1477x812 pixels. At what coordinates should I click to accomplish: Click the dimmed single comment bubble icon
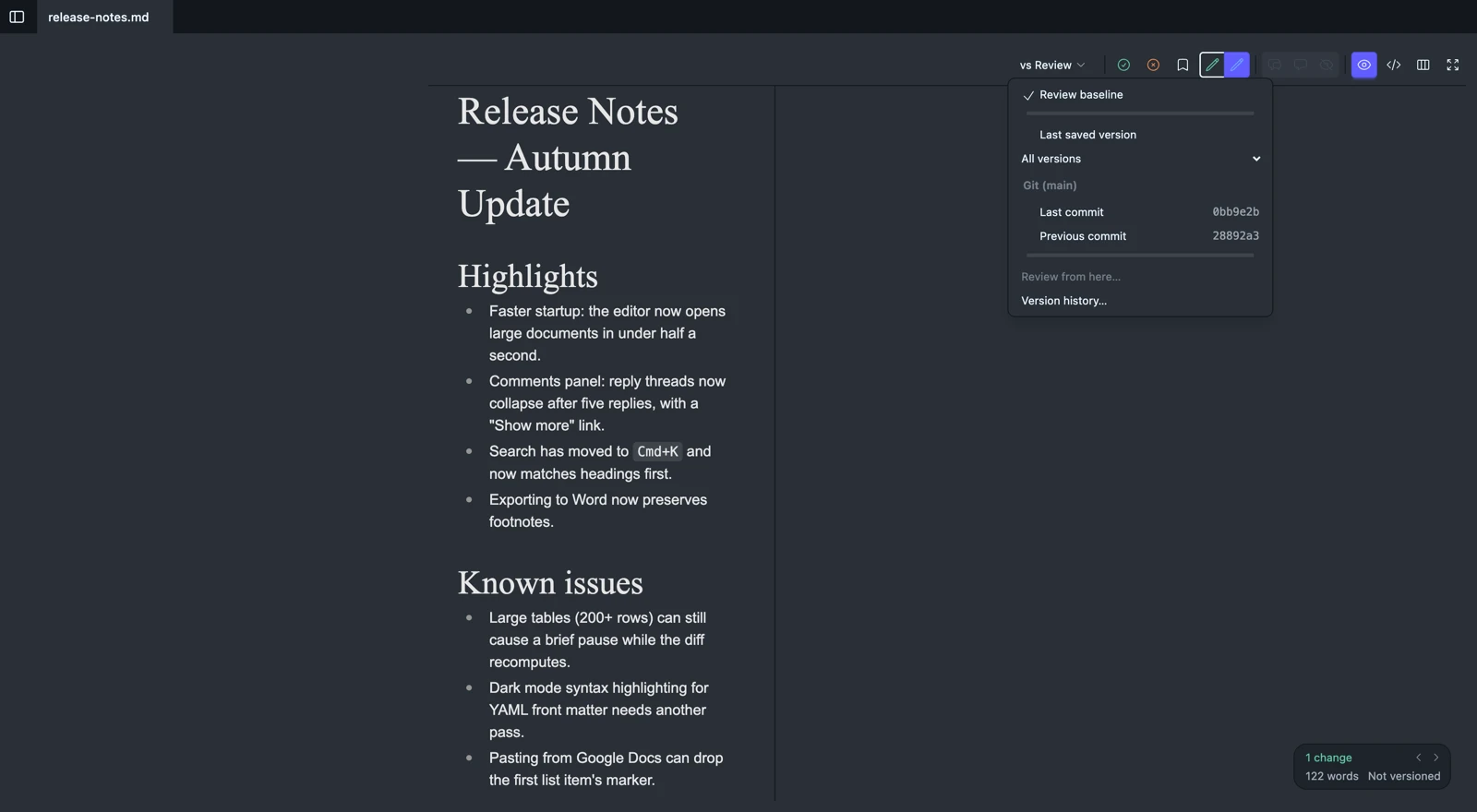(1301, 65)
